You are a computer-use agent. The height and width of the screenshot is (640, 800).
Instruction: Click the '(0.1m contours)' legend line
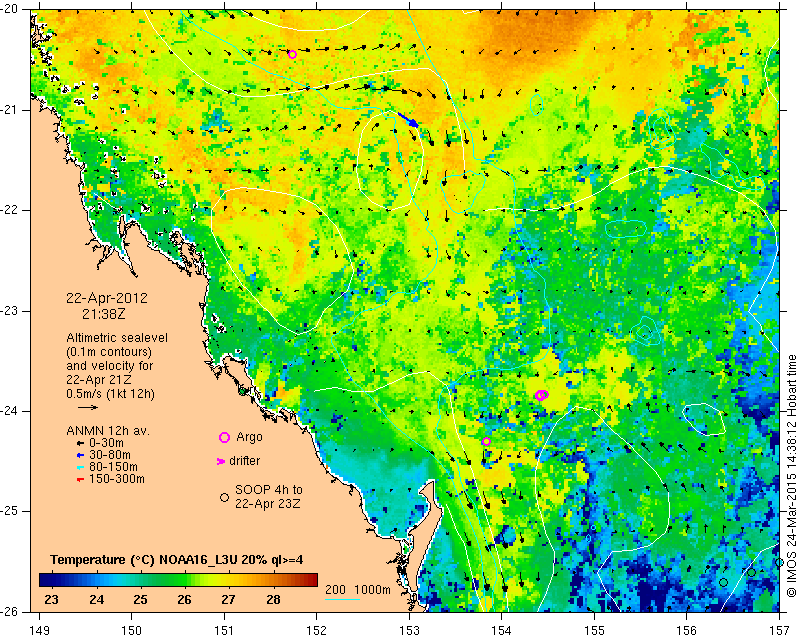coord(109,352)
